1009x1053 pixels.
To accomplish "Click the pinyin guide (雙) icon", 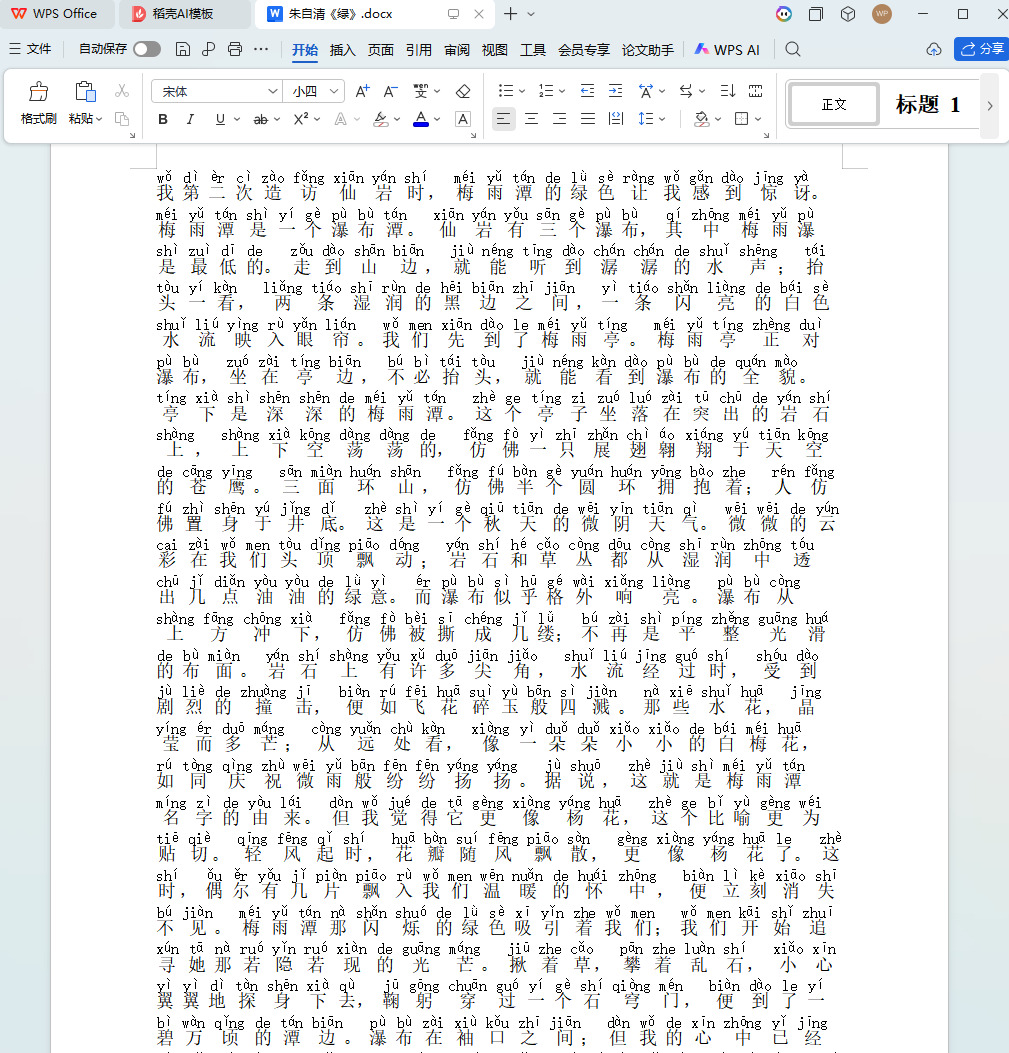I will click(421, 91).
